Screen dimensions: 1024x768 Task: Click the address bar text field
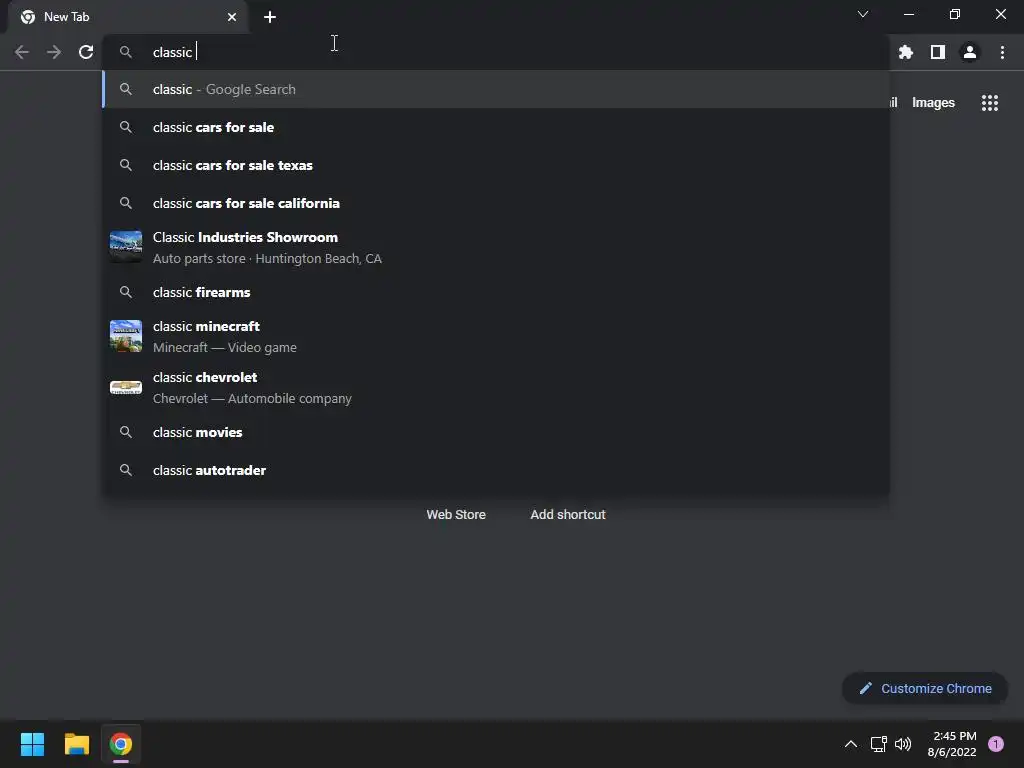[496, 52]
